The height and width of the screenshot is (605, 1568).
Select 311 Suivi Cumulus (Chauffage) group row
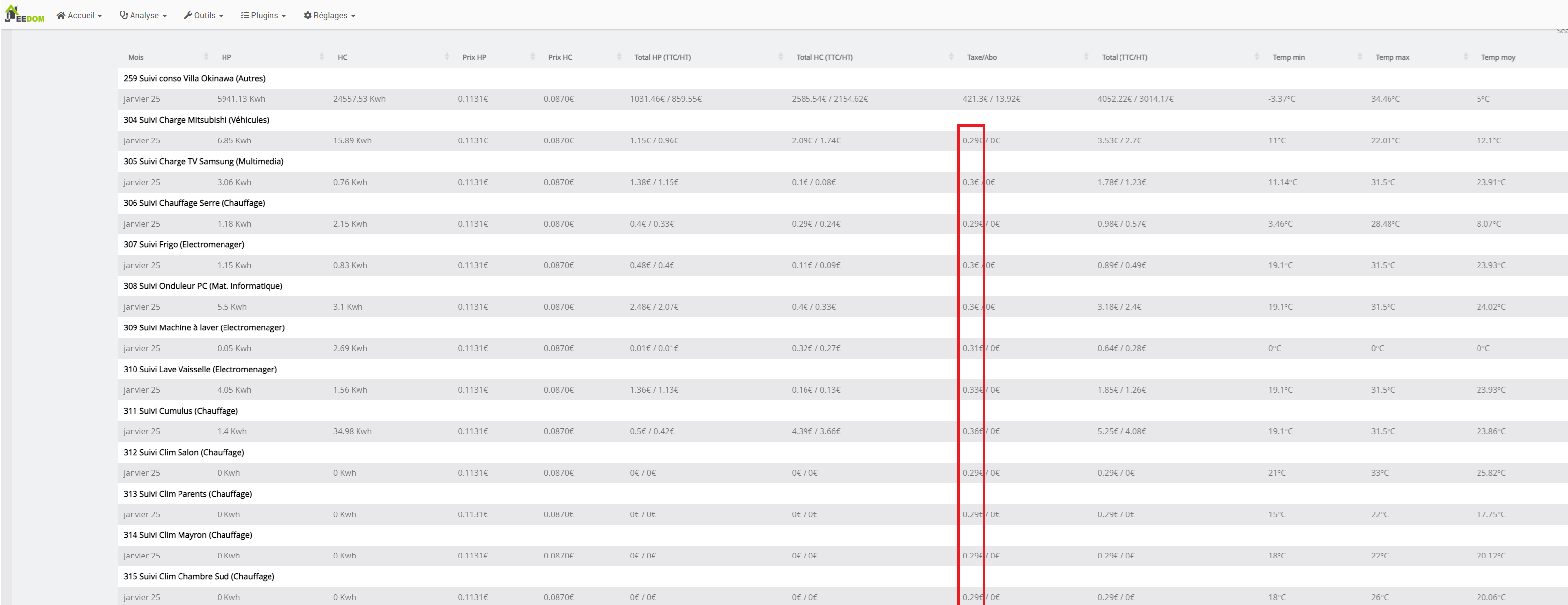[180, 411]
